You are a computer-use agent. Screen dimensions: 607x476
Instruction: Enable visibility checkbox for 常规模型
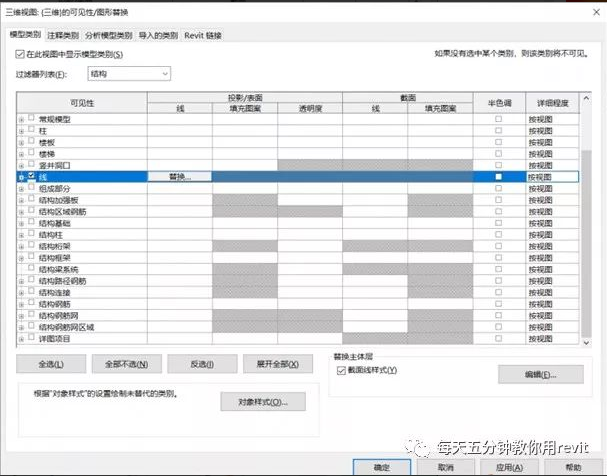click(31, 118)
